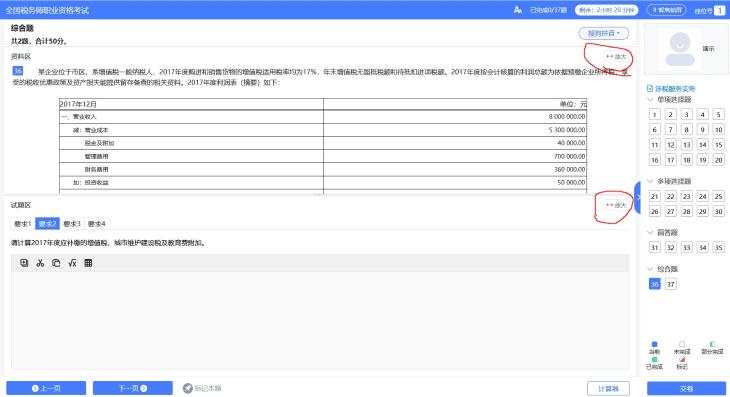Enlarge the 试题区 panel with 放大
730x397 pixels.
point(616,205)
